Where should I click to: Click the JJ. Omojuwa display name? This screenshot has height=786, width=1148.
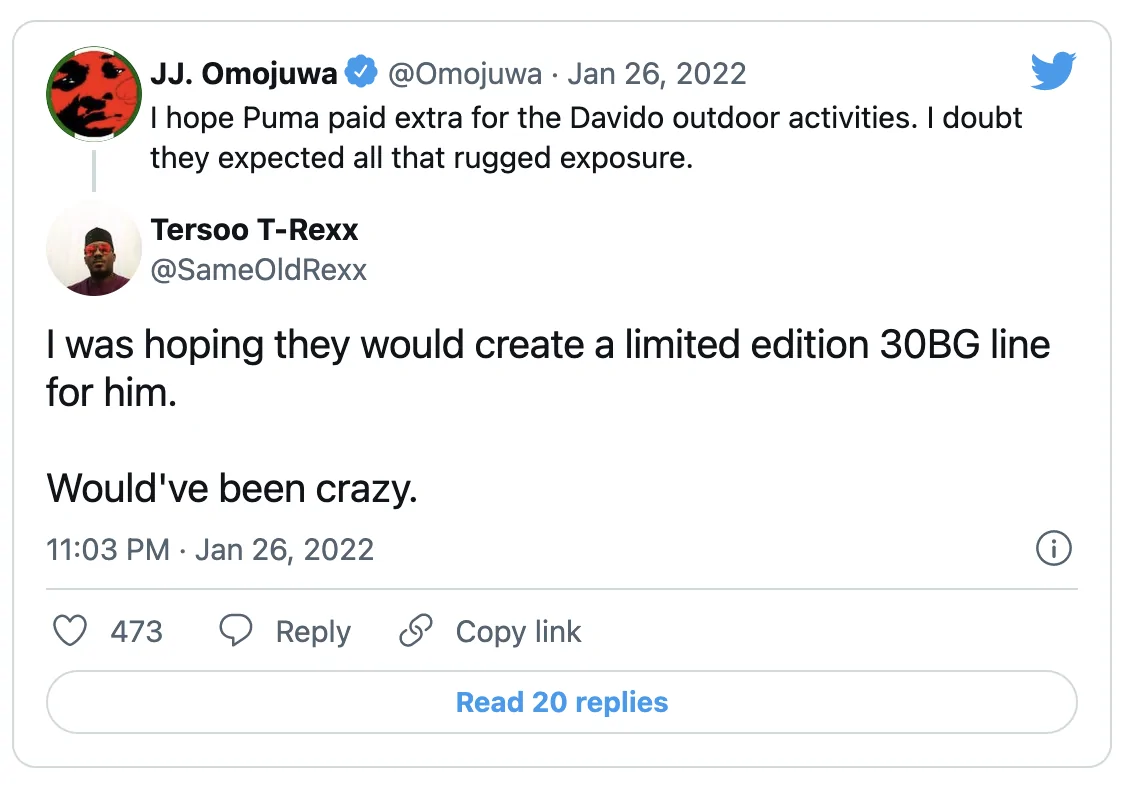click(244, 73)
